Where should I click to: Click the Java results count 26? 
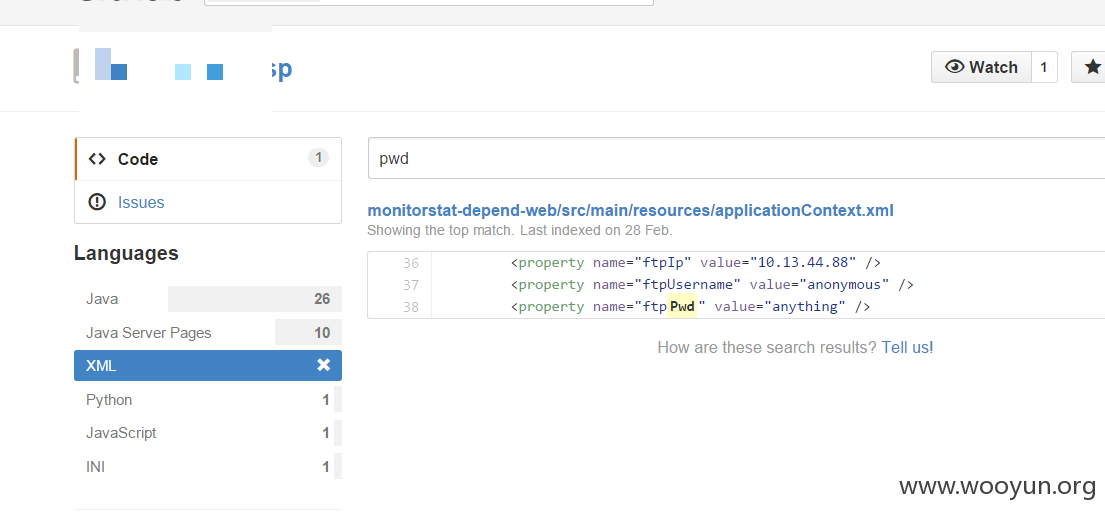pos(322,299)
